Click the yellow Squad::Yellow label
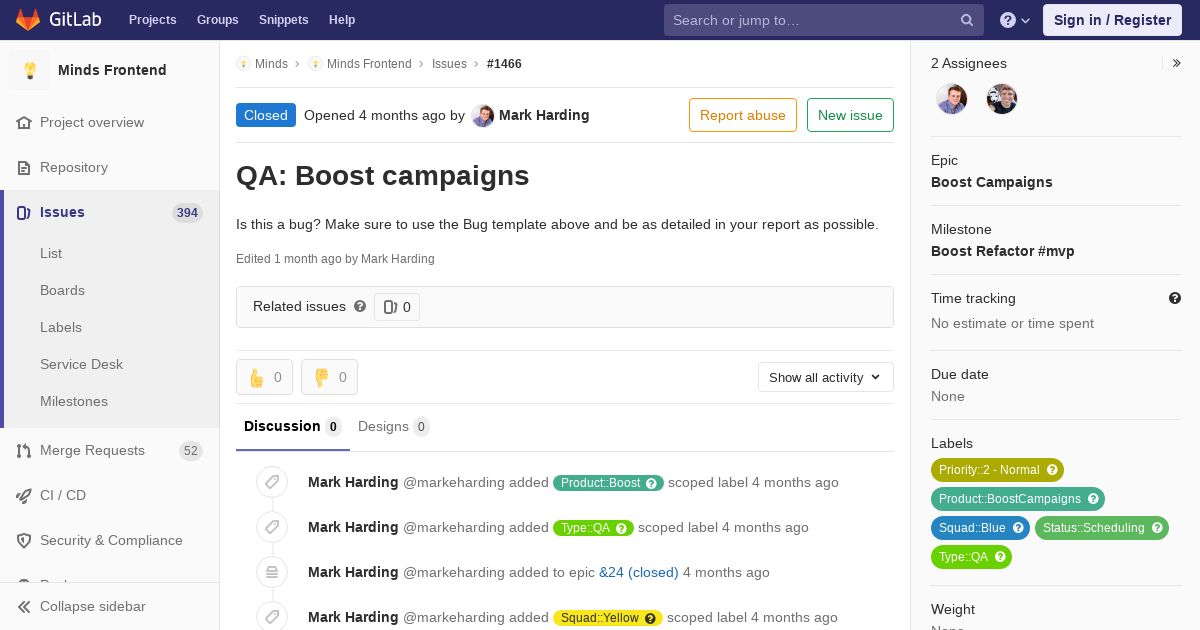 click(x=599, y=618)
